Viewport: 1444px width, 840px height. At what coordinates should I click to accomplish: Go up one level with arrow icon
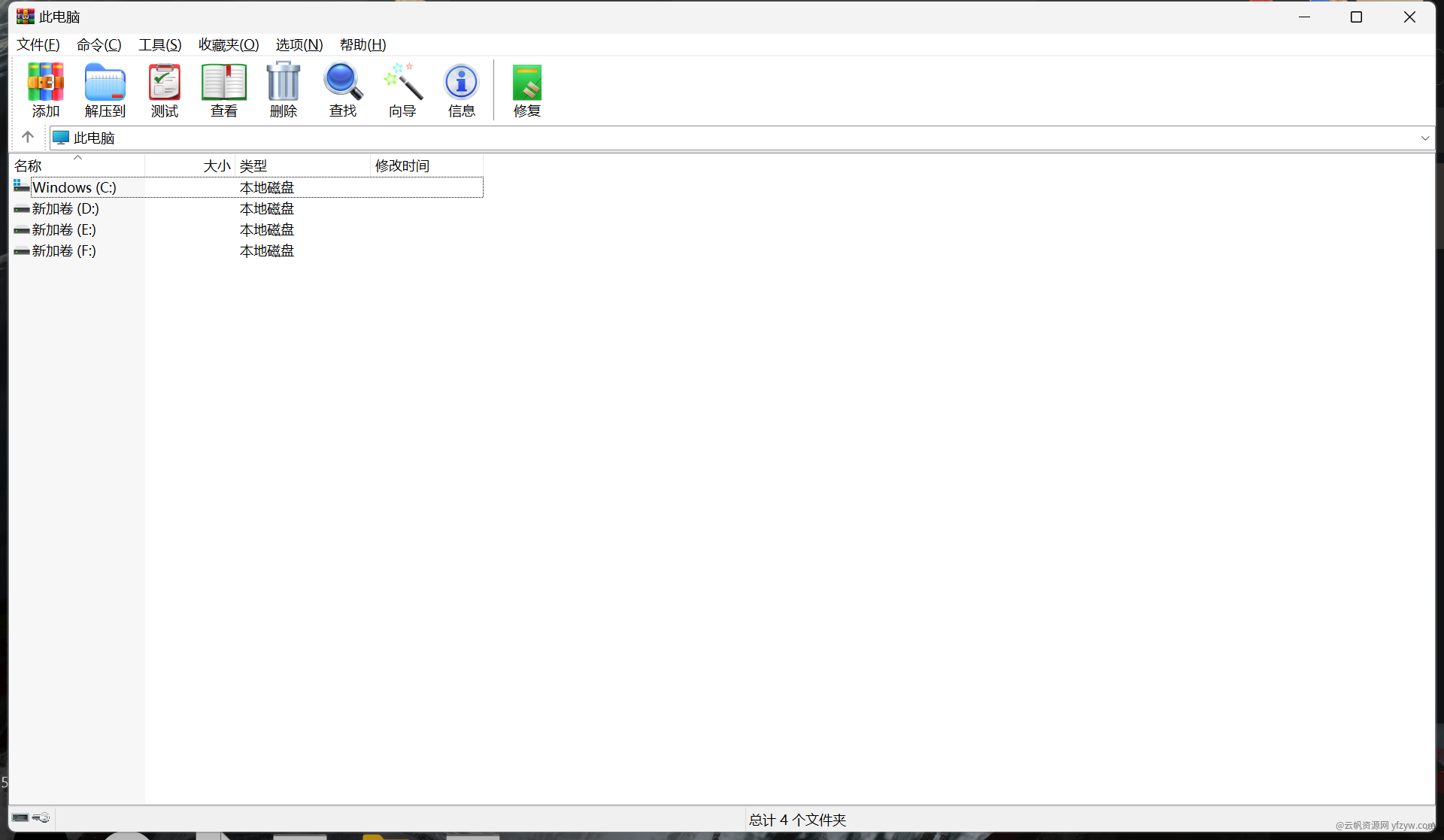(x=28, y=137)
